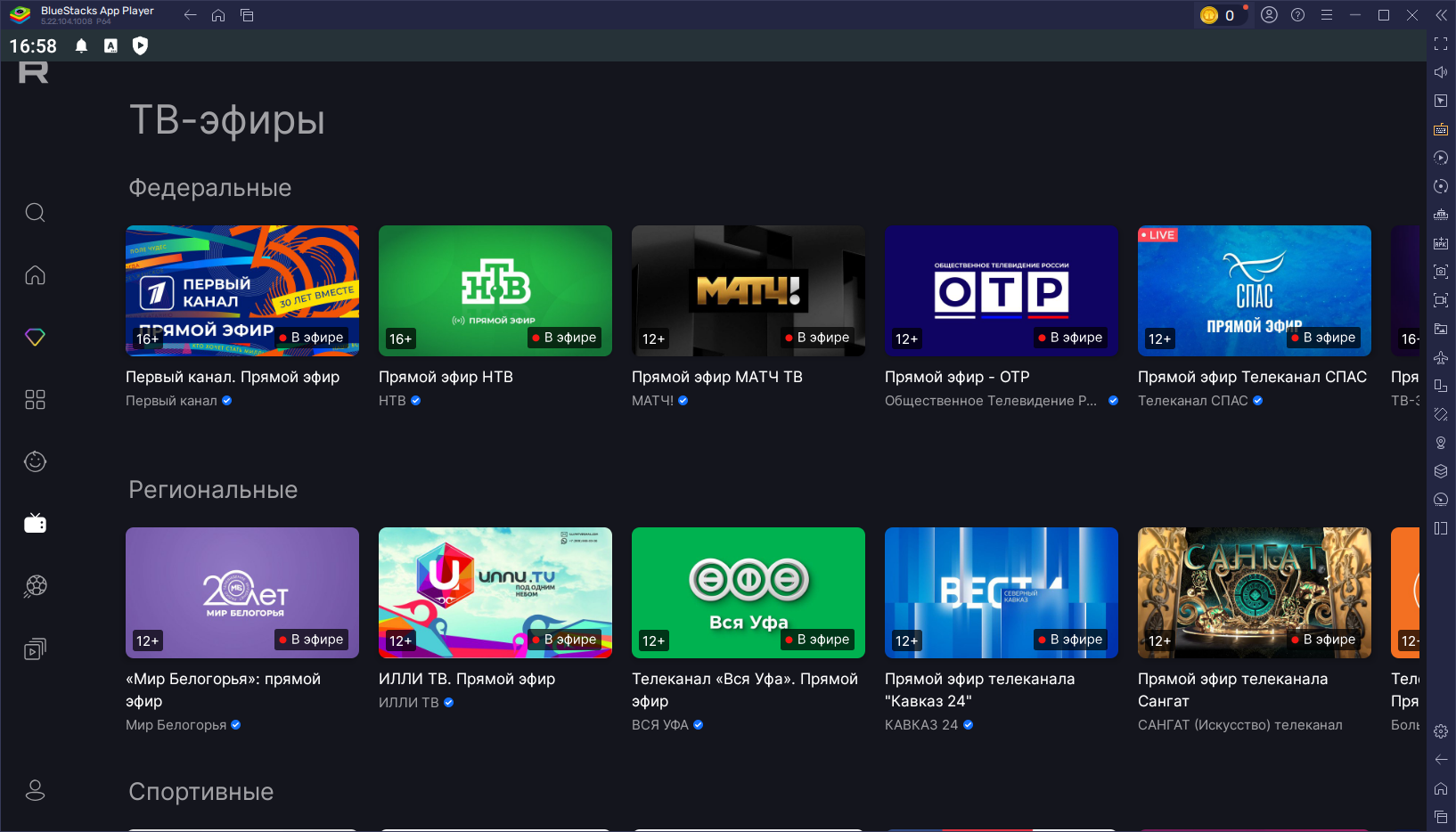Open the МАТЧ! live stream thumbnail
The width and height of the screenshot is (1456, 832).
(x=748, y=290)
